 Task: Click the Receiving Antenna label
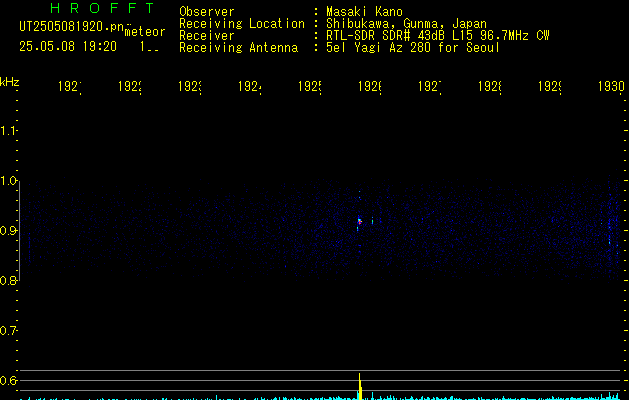point(238,48)
